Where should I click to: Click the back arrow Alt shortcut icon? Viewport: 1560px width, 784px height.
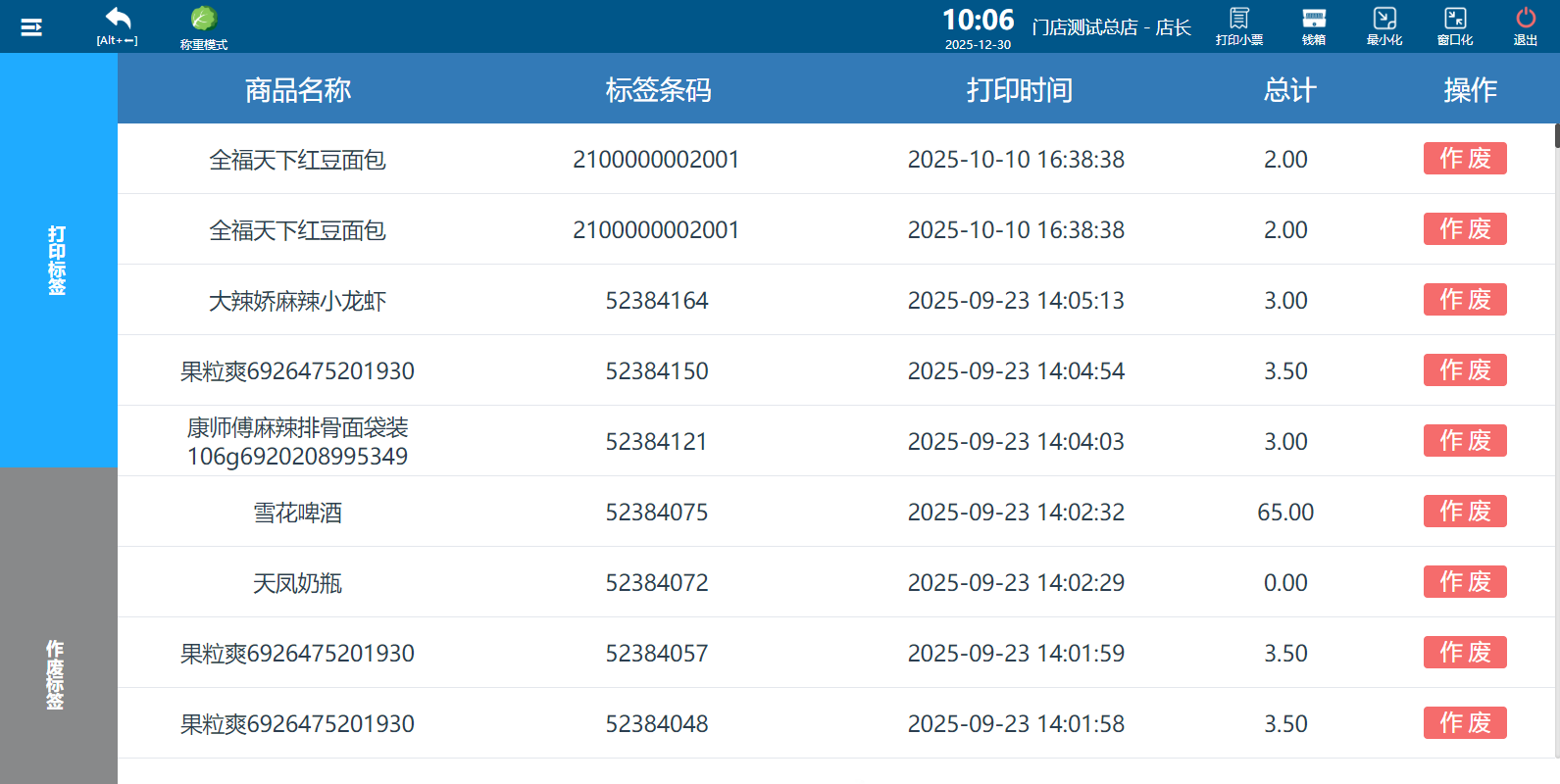coord(118,25)
